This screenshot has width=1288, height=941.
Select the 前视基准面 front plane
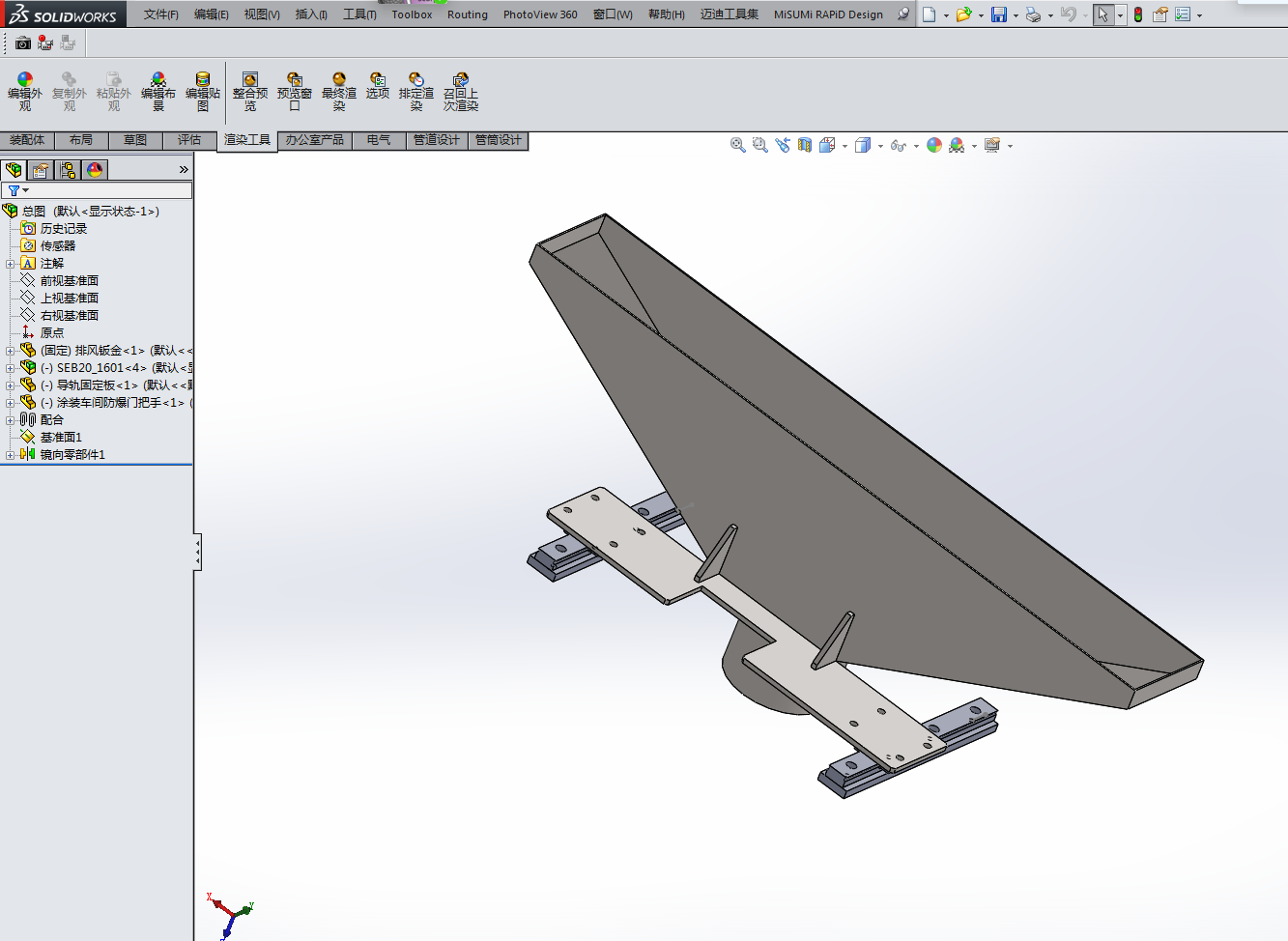70,281
